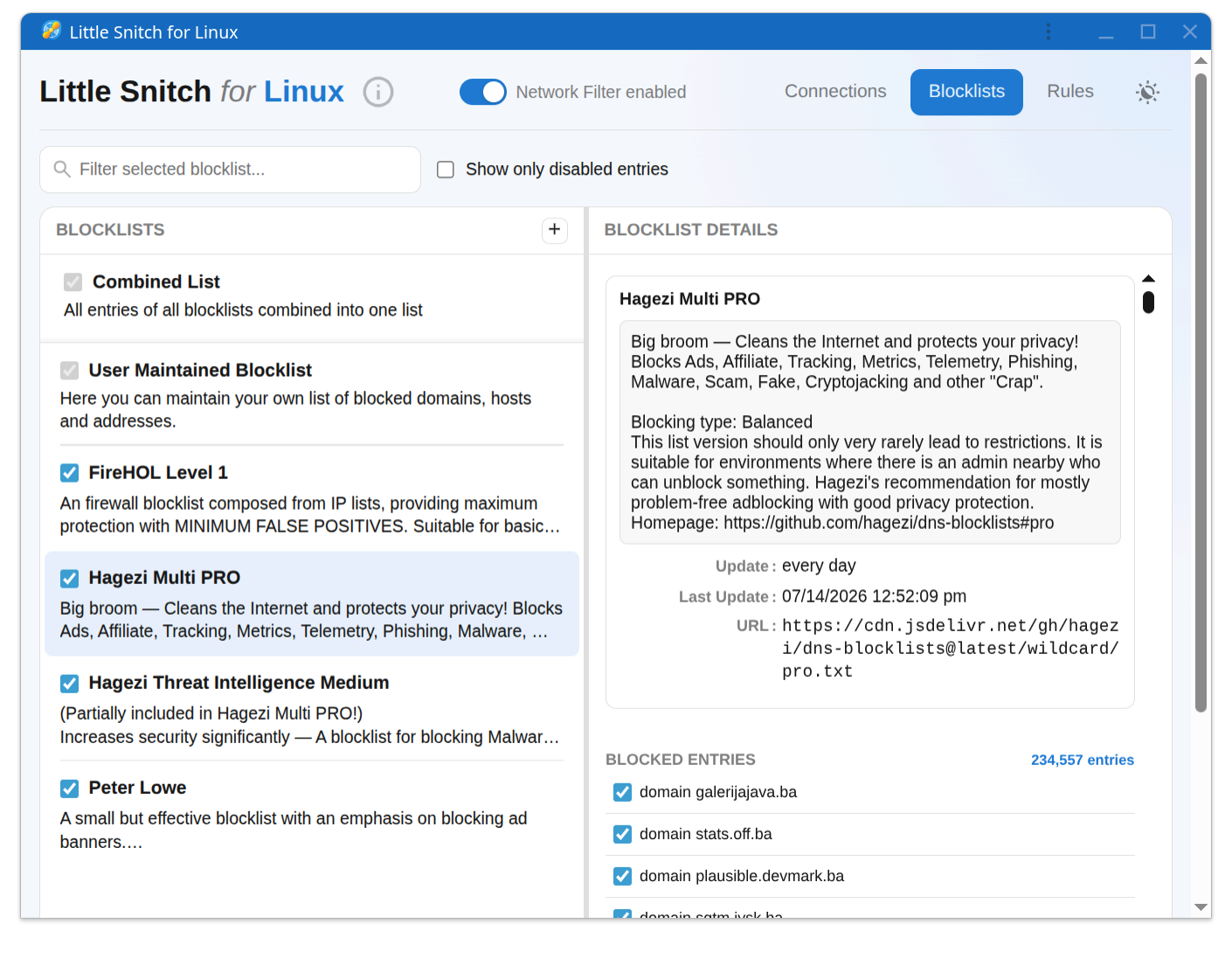Click the blocklist details scrollbar thumb

1148,302
